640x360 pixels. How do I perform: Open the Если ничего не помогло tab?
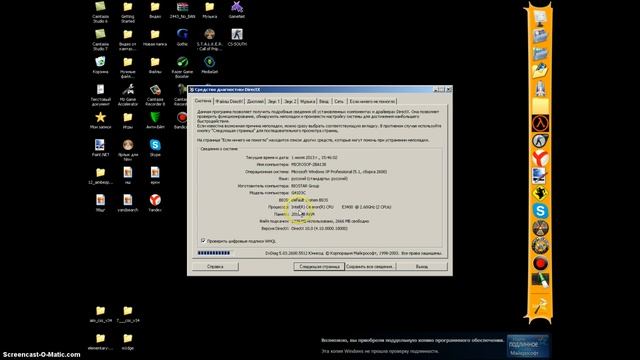click(x=372, y=101)
